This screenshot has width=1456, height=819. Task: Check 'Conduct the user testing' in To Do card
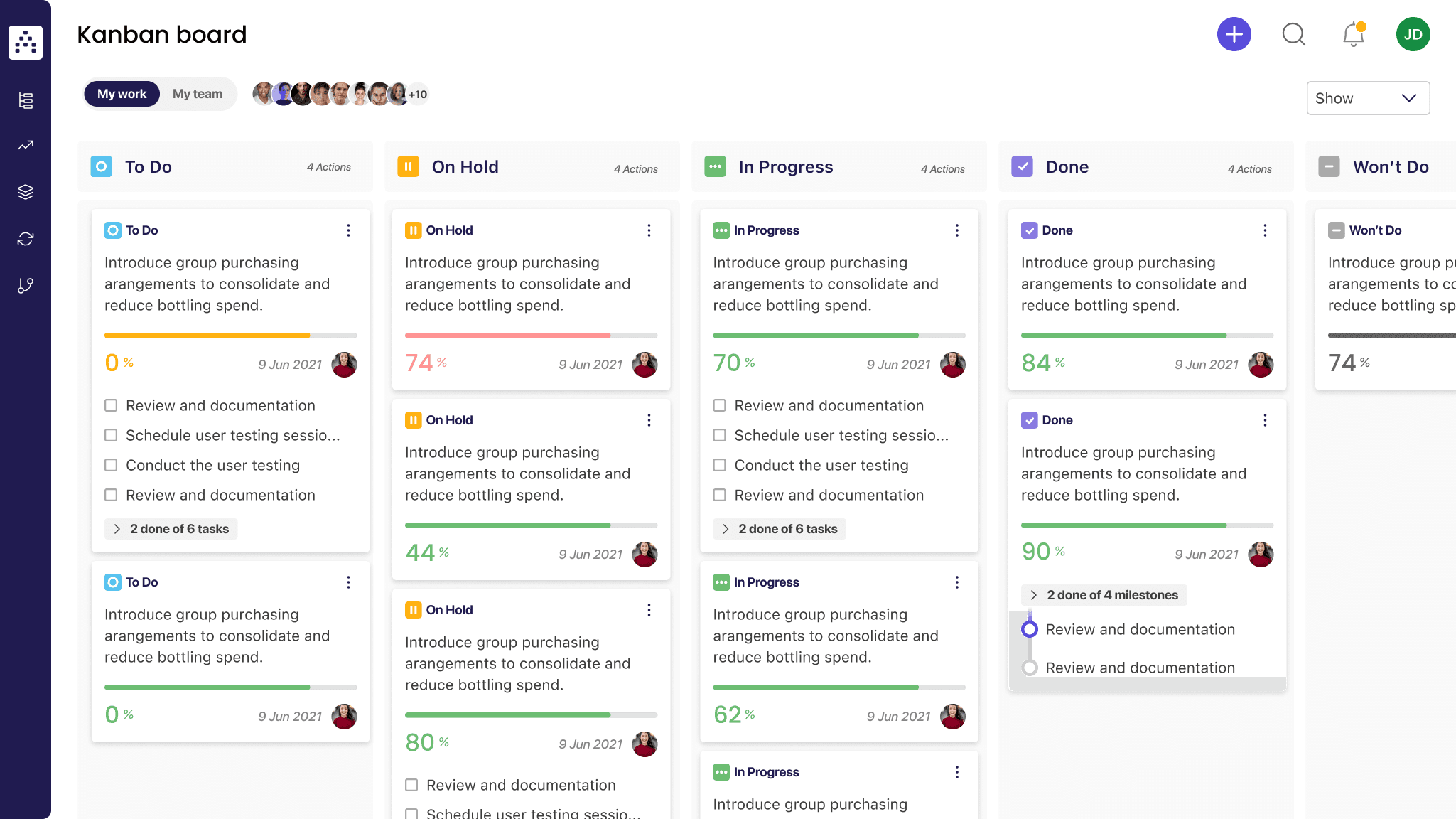click(111, 465)
